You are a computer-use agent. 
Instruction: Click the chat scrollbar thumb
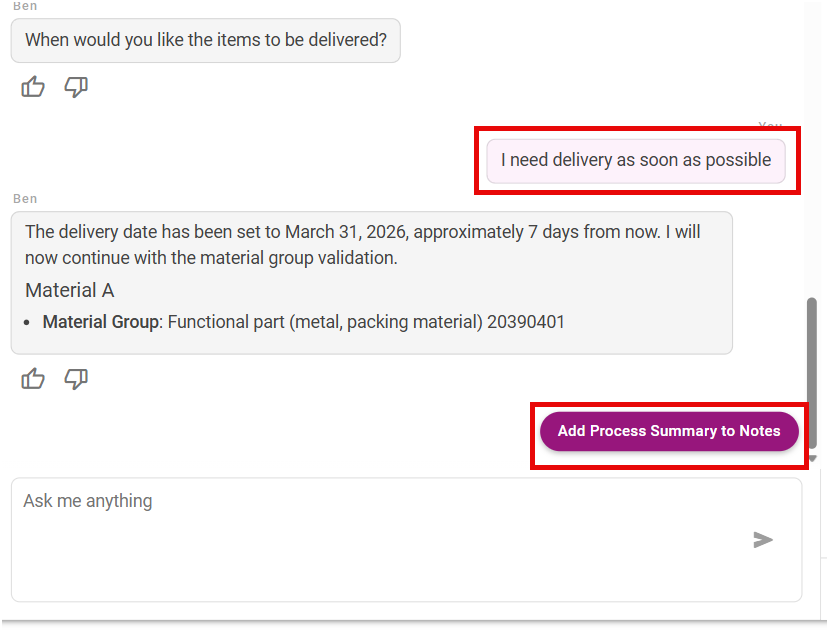pyautogui.click(x=812, y=370)
